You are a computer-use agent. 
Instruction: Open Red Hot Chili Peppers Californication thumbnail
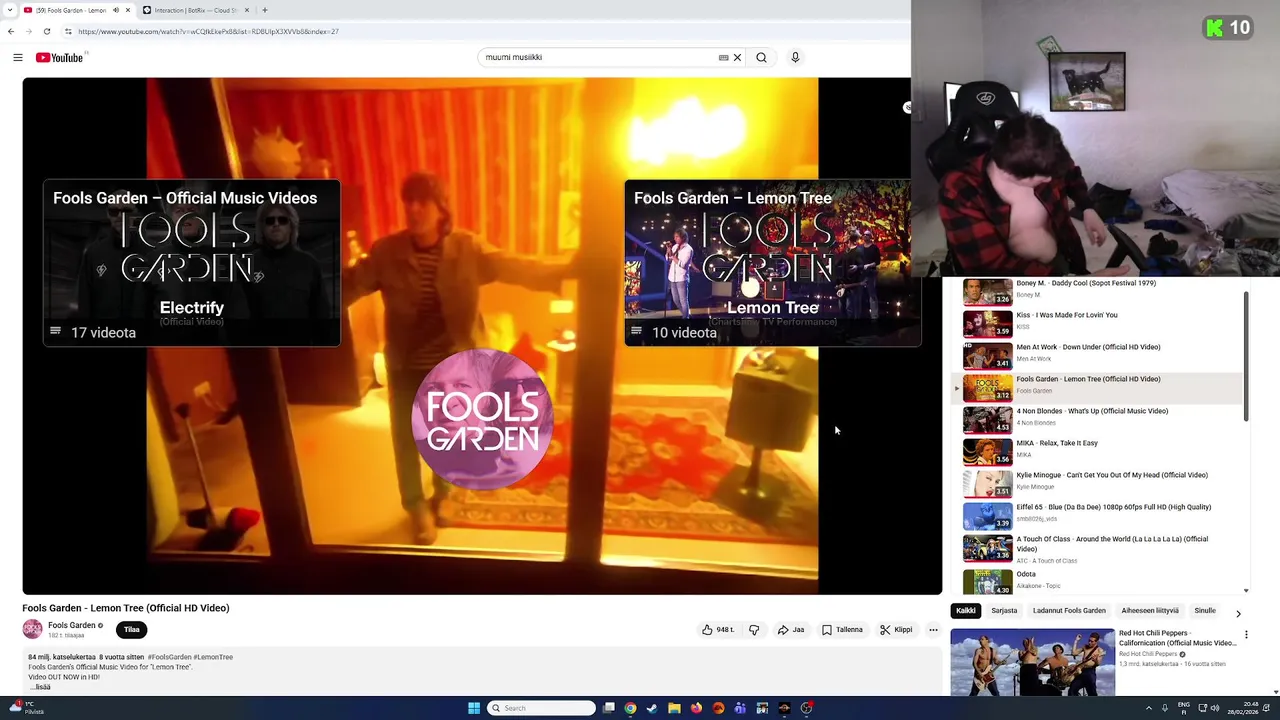point(1032,662)
